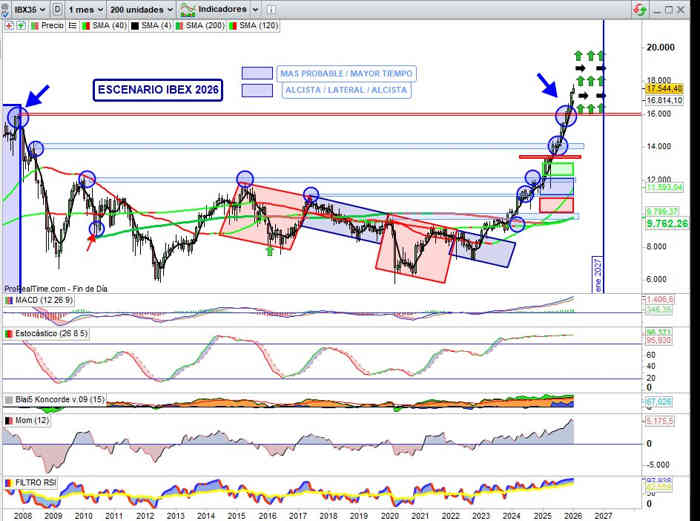Open Blai5 Koncorde indicator settings label
This screenshot has height=521, width=700.
58,398
